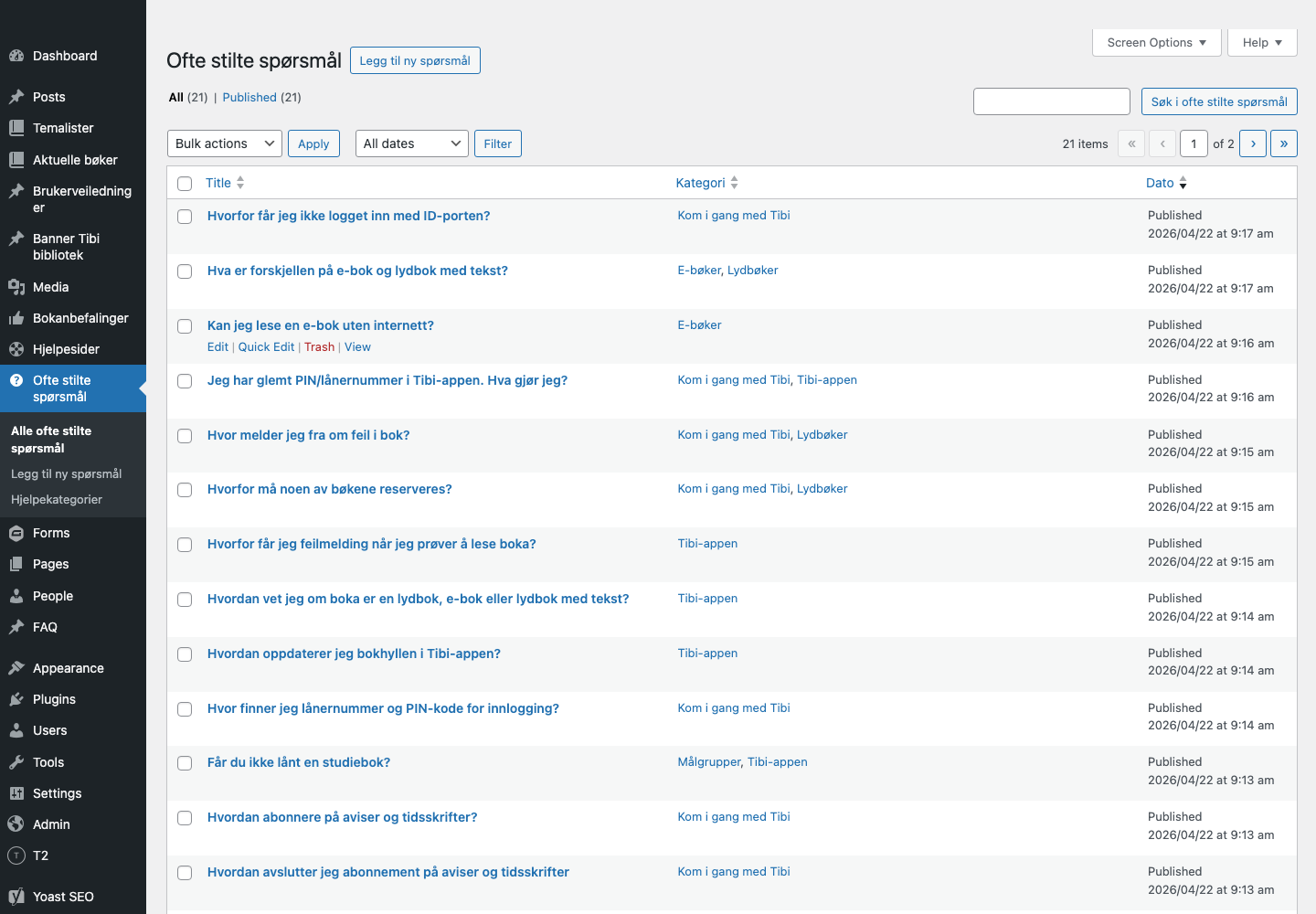
Task: Open 'Hvordan oppdaterer jeg bokhyllen i Tibi-appen?'
Action: [x=354, y=654]
